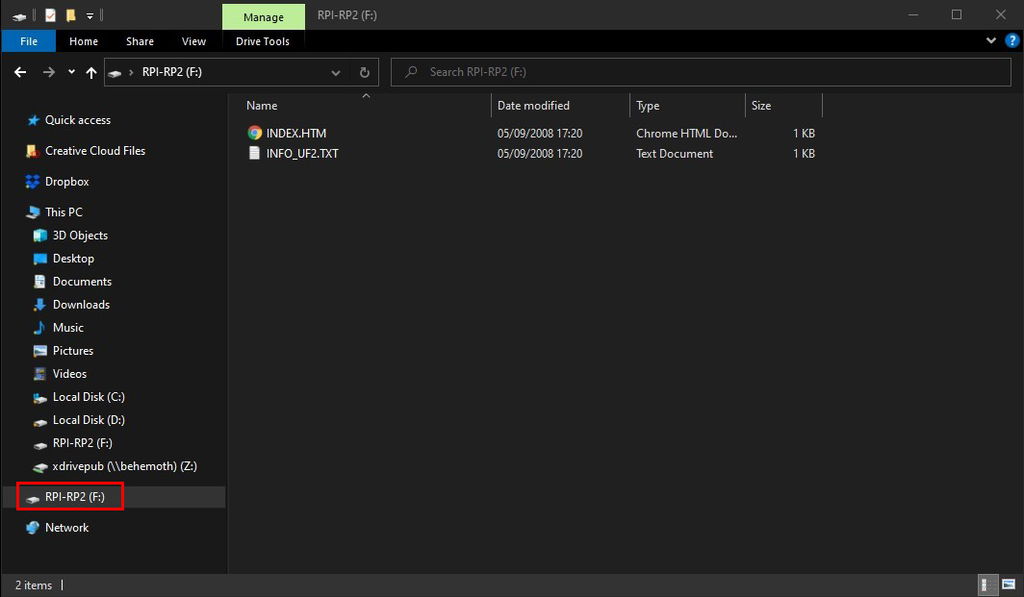Image resolution: width=1024 pixels, height=597 pixels.
Task: Switch to the Drive Tools tab
Action: tap(262, 41)
